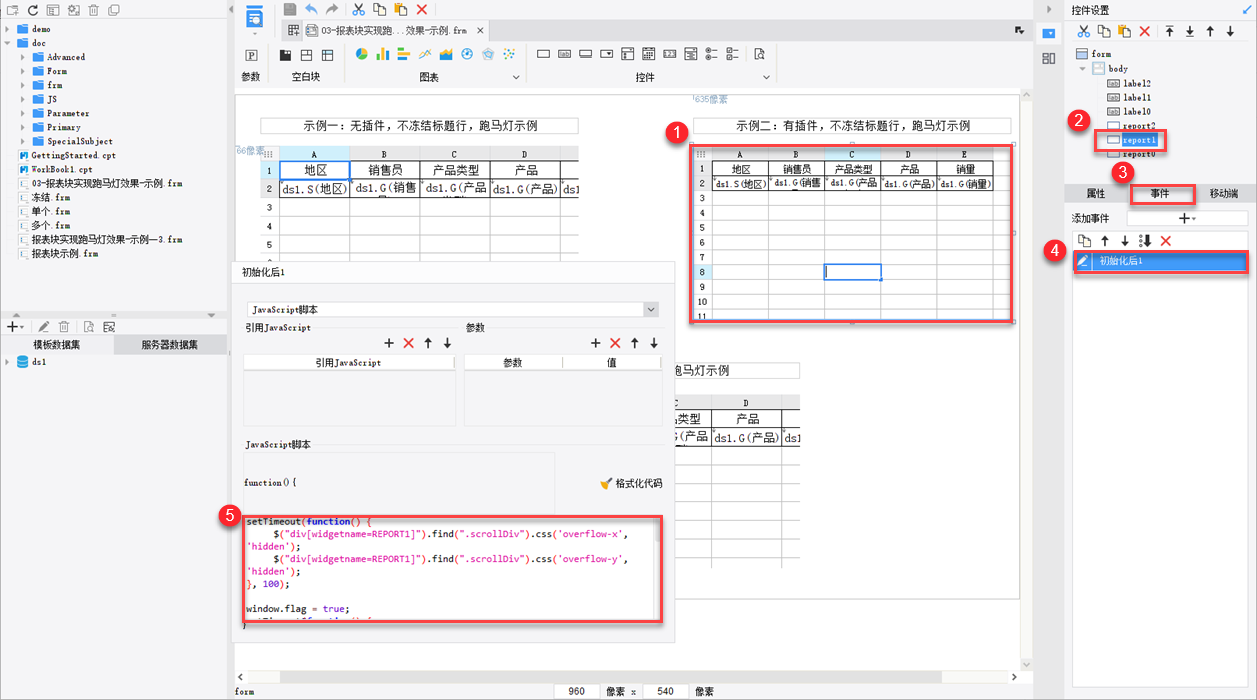Click the dataset preview icon near bottom-left

[89, 327]
